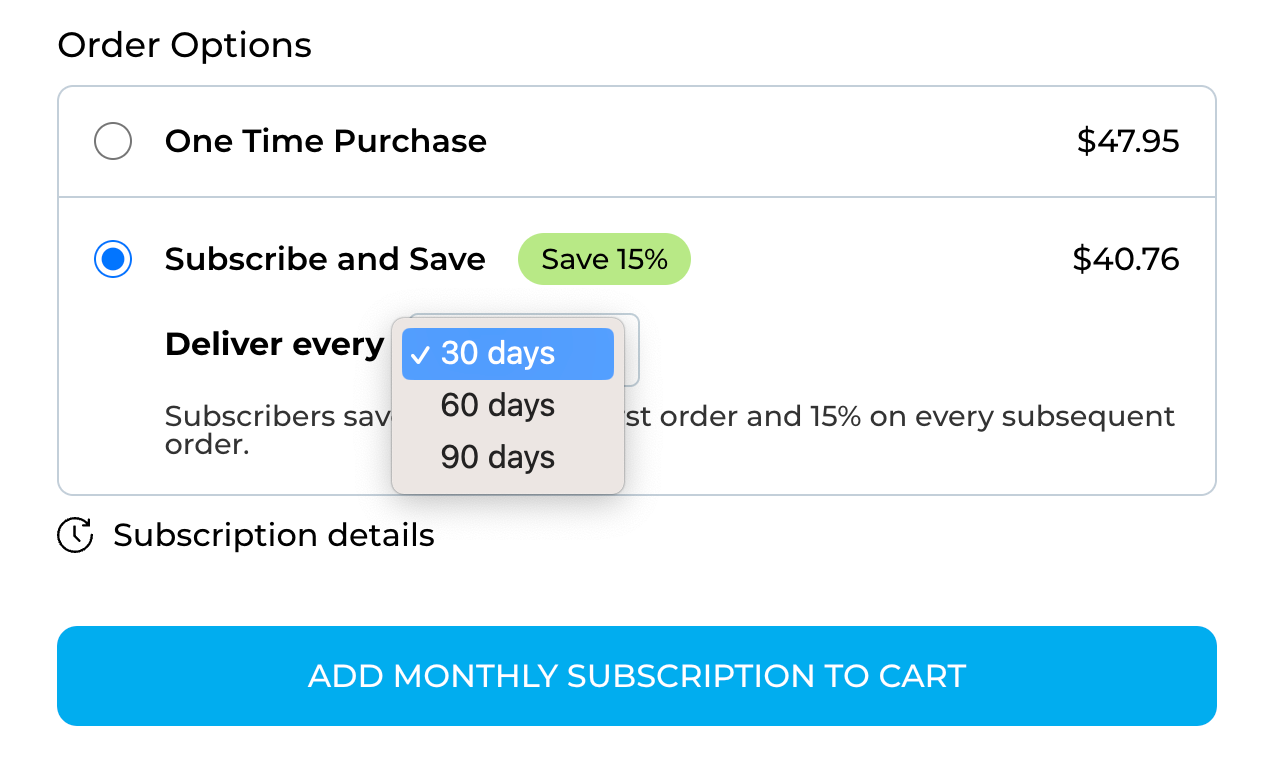Click the One Time Purchase label

pos(325,141)
